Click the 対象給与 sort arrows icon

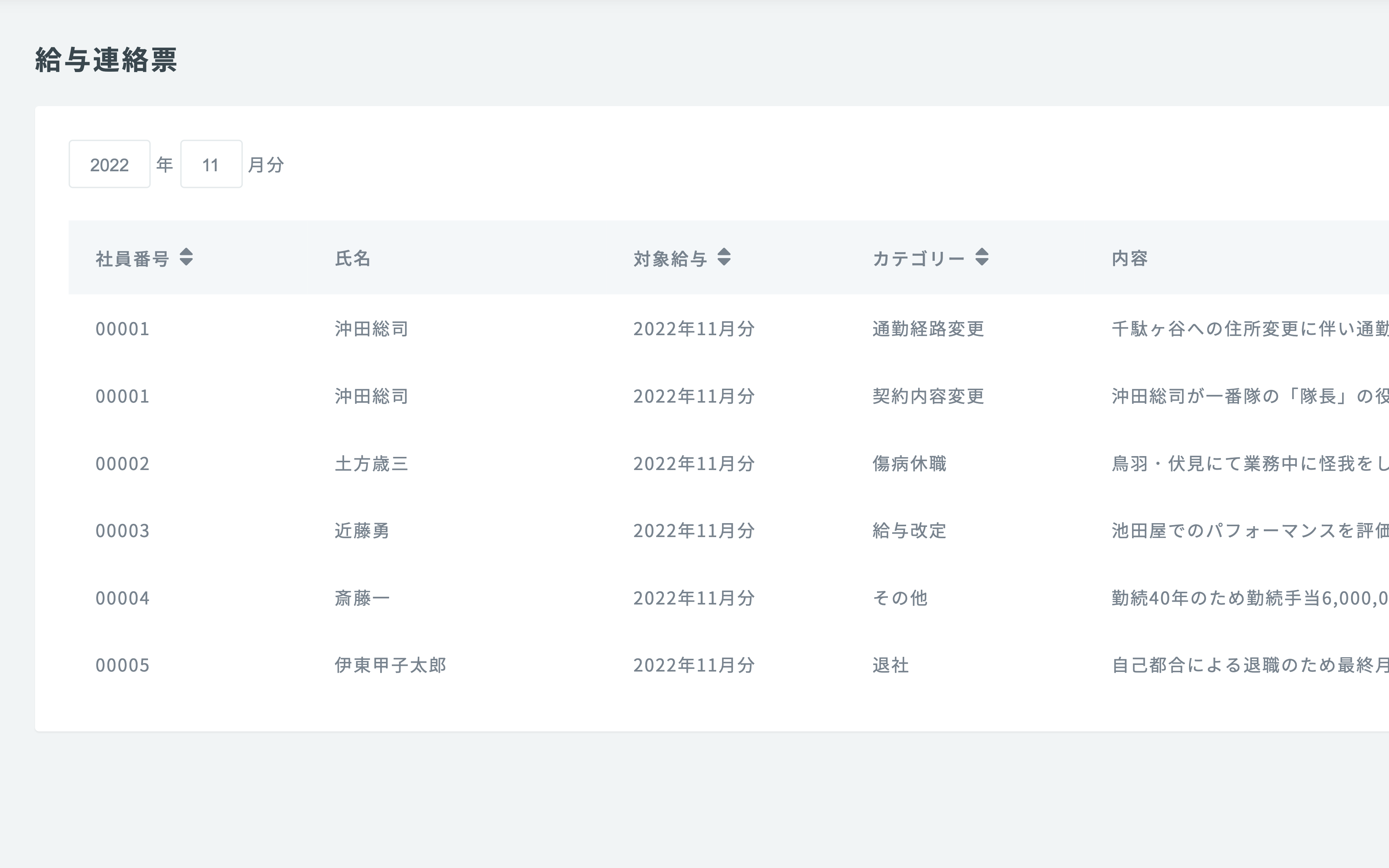coord(724,257)
